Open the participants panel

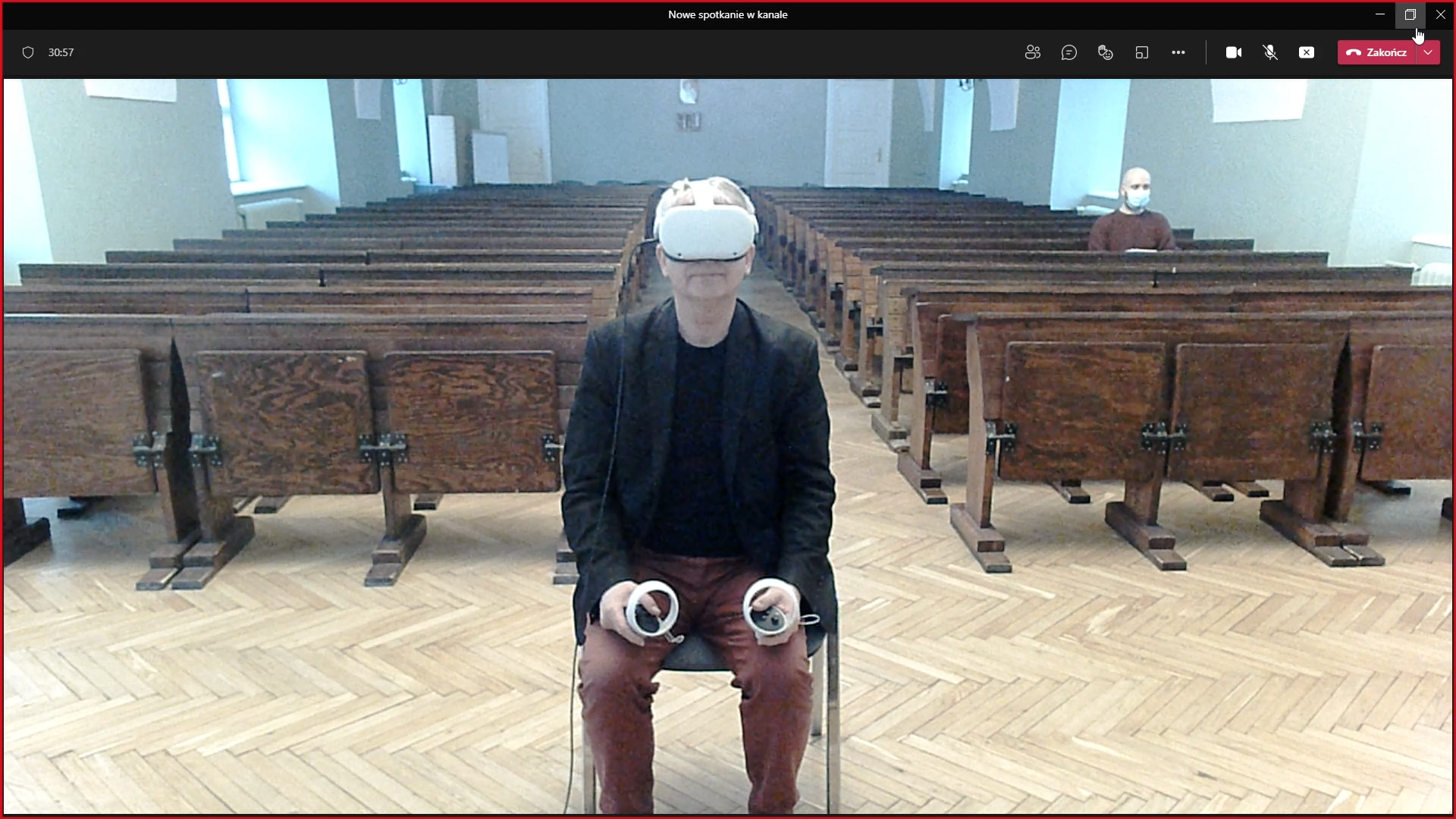coord(1032,52)
